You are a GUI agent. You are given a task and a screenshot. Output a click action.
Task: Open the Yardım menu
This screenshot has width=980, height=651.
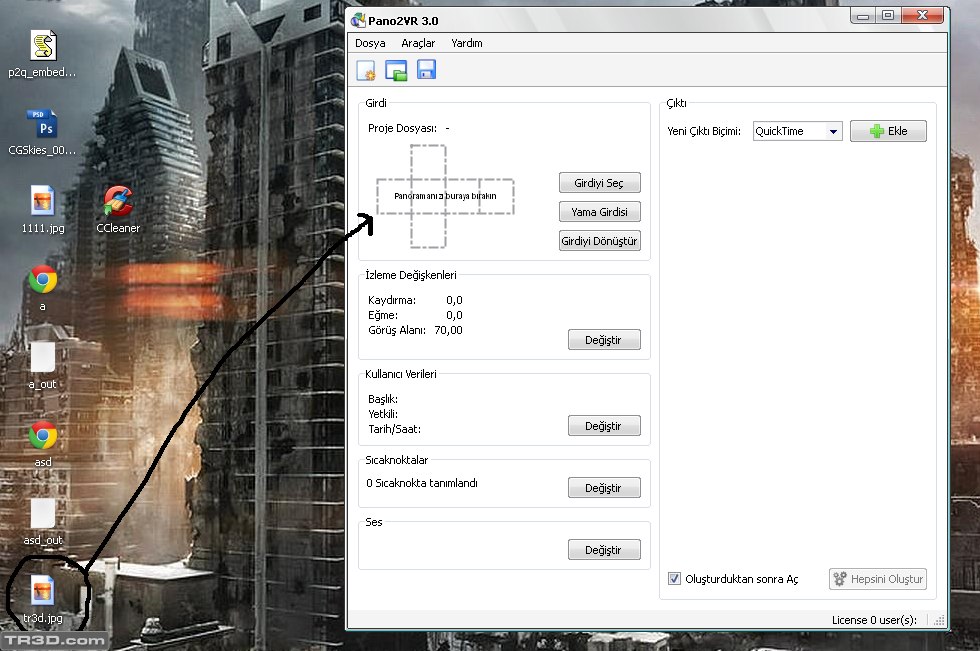467,43
